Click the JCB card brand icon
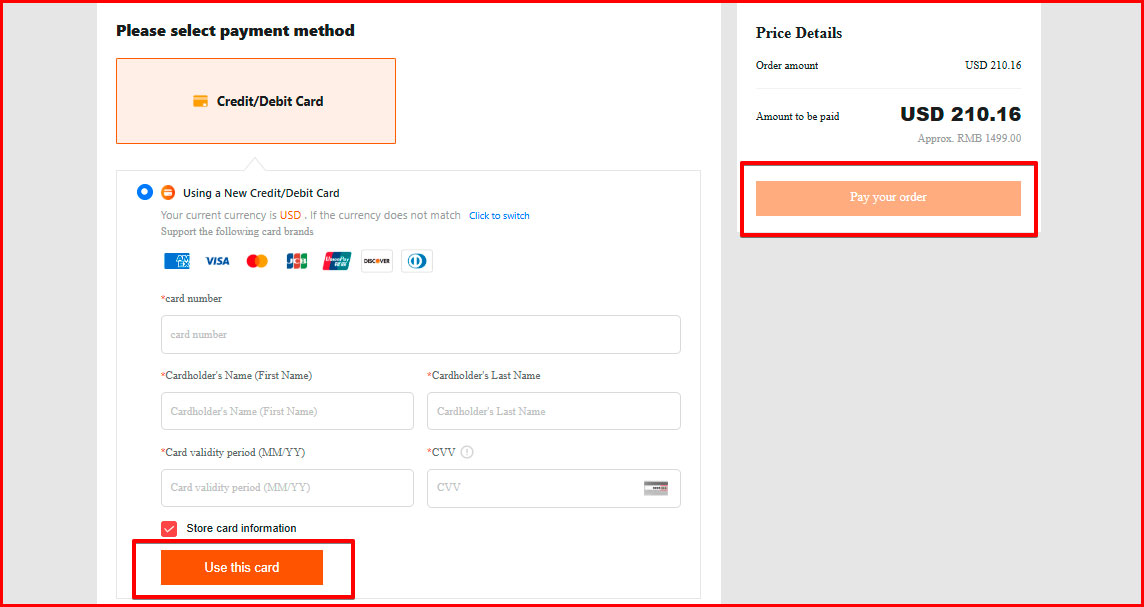 297,261
